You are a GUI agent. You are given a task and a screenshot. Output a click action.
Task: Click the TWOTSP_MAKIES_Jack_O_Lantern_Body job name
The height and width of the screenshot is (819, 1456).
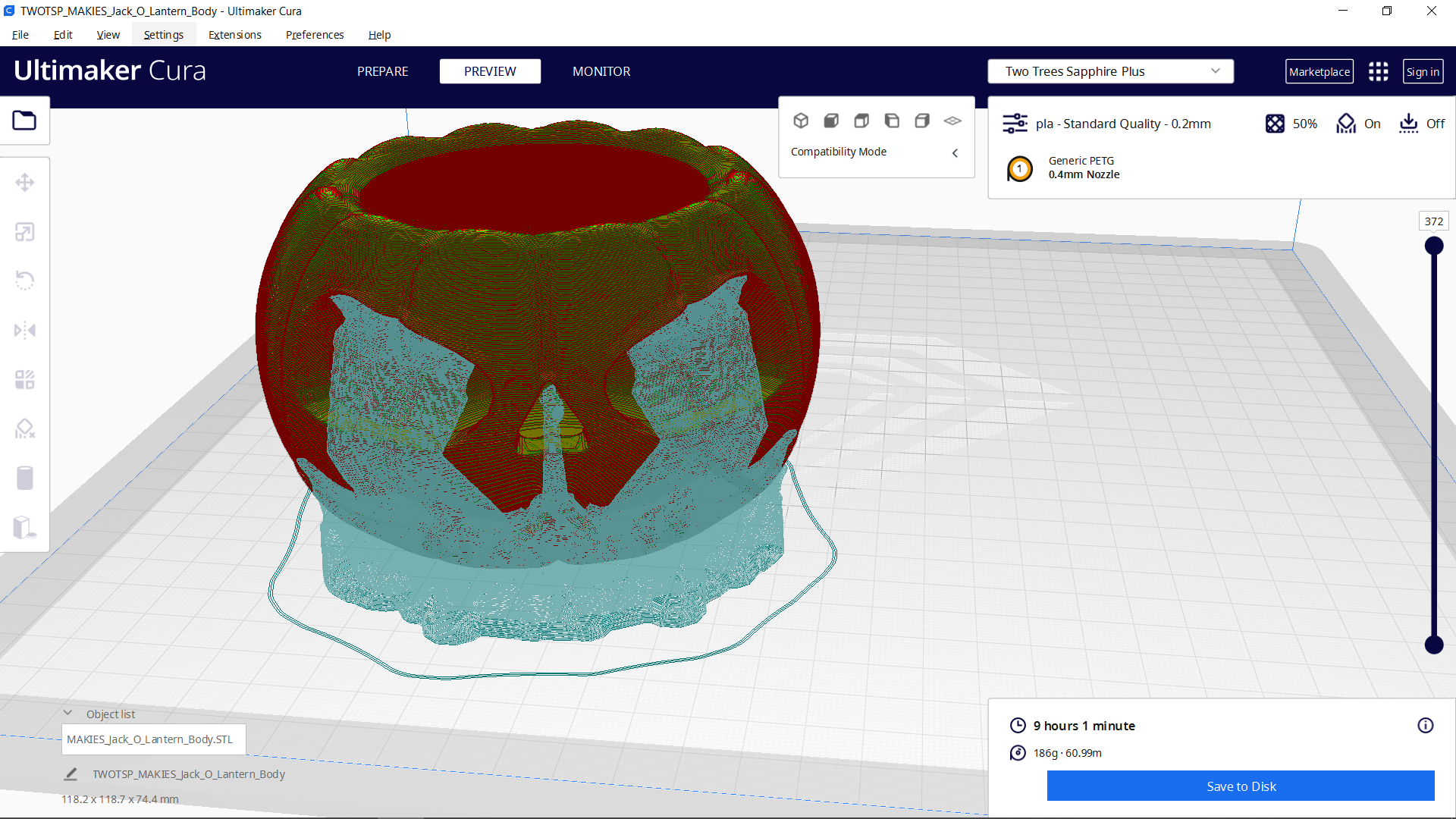click(x=189, y=774)
